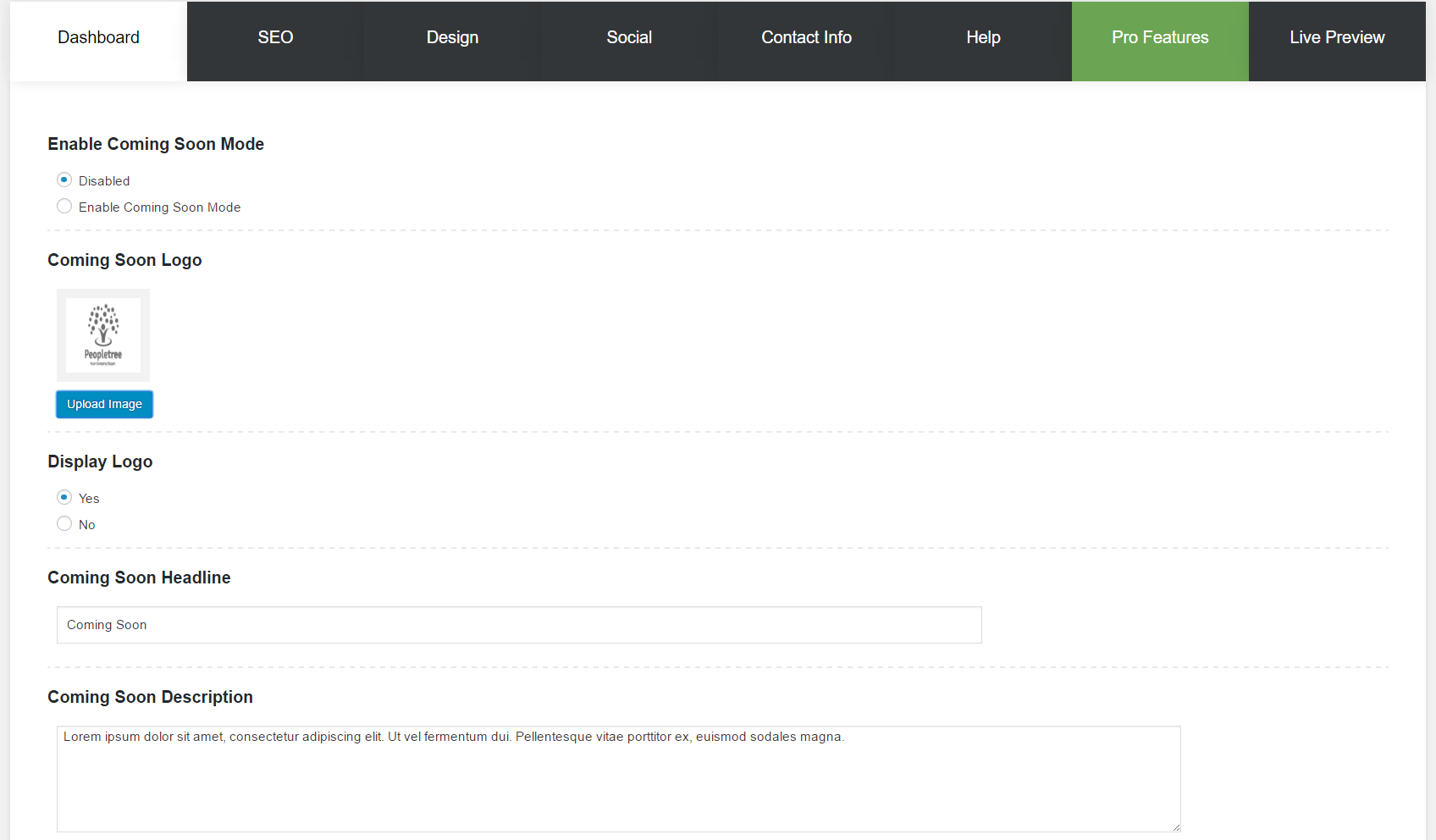The width and height of the screenshot is (1436, 840).
Task: Select Enable Coming Soon Mode radio
Action: (x=64, y=206)
